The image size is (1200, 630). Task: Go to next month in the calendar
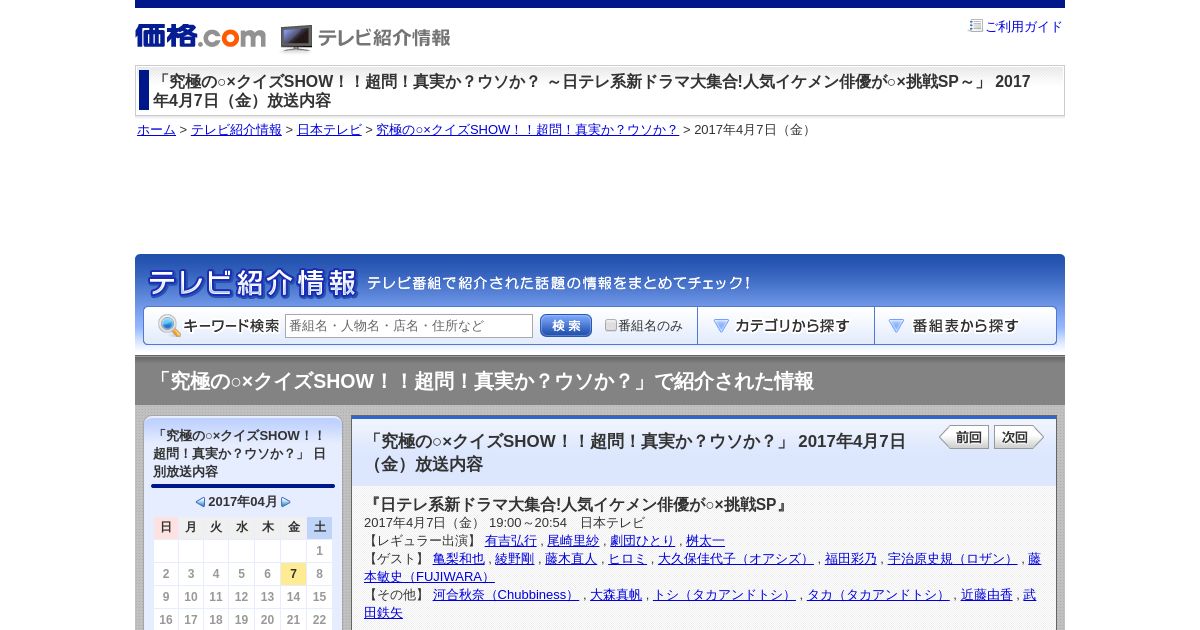tap(286, 502)
